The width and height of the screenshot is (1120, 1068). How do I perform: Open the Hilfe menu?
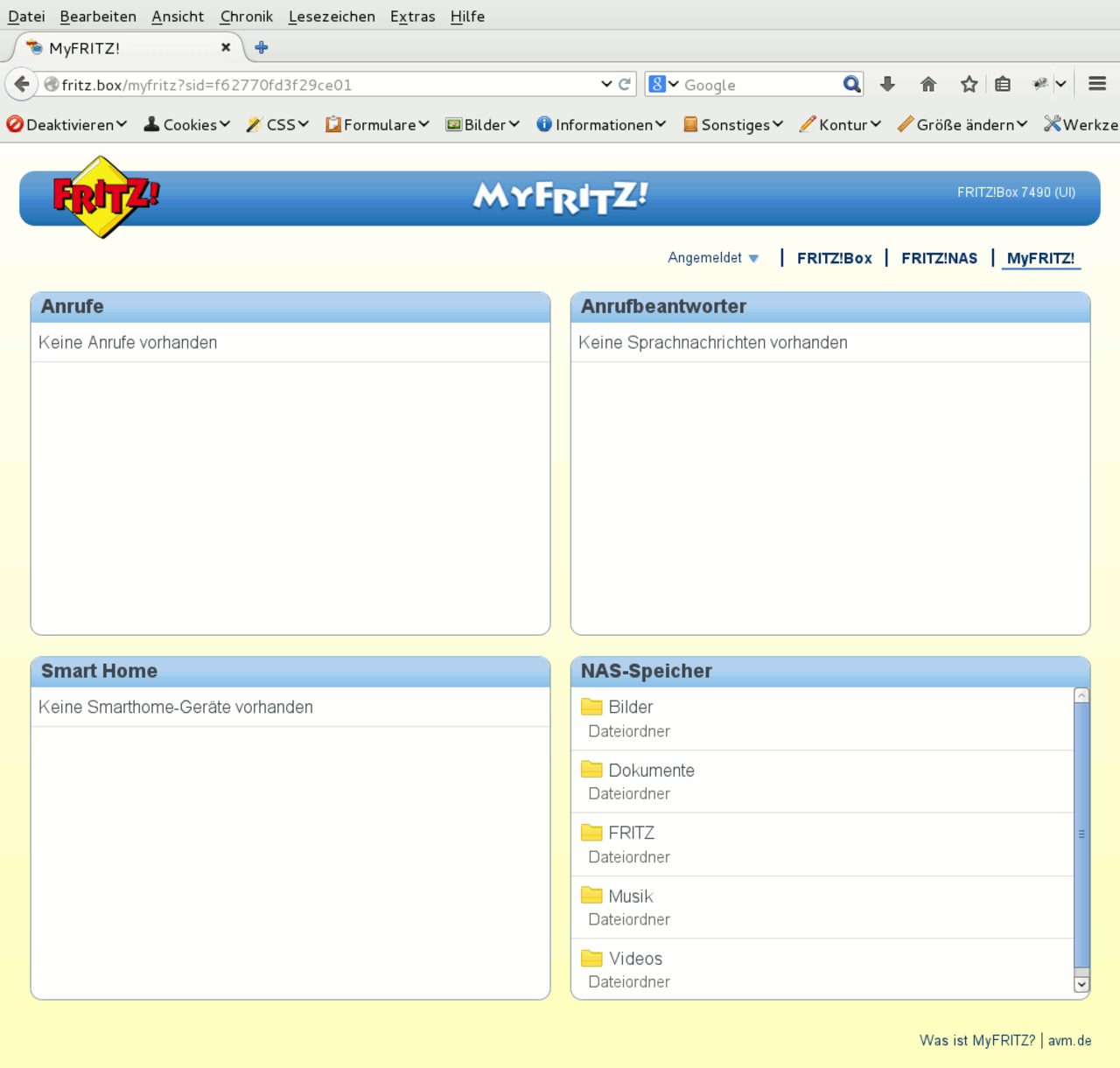coord(467,16)
